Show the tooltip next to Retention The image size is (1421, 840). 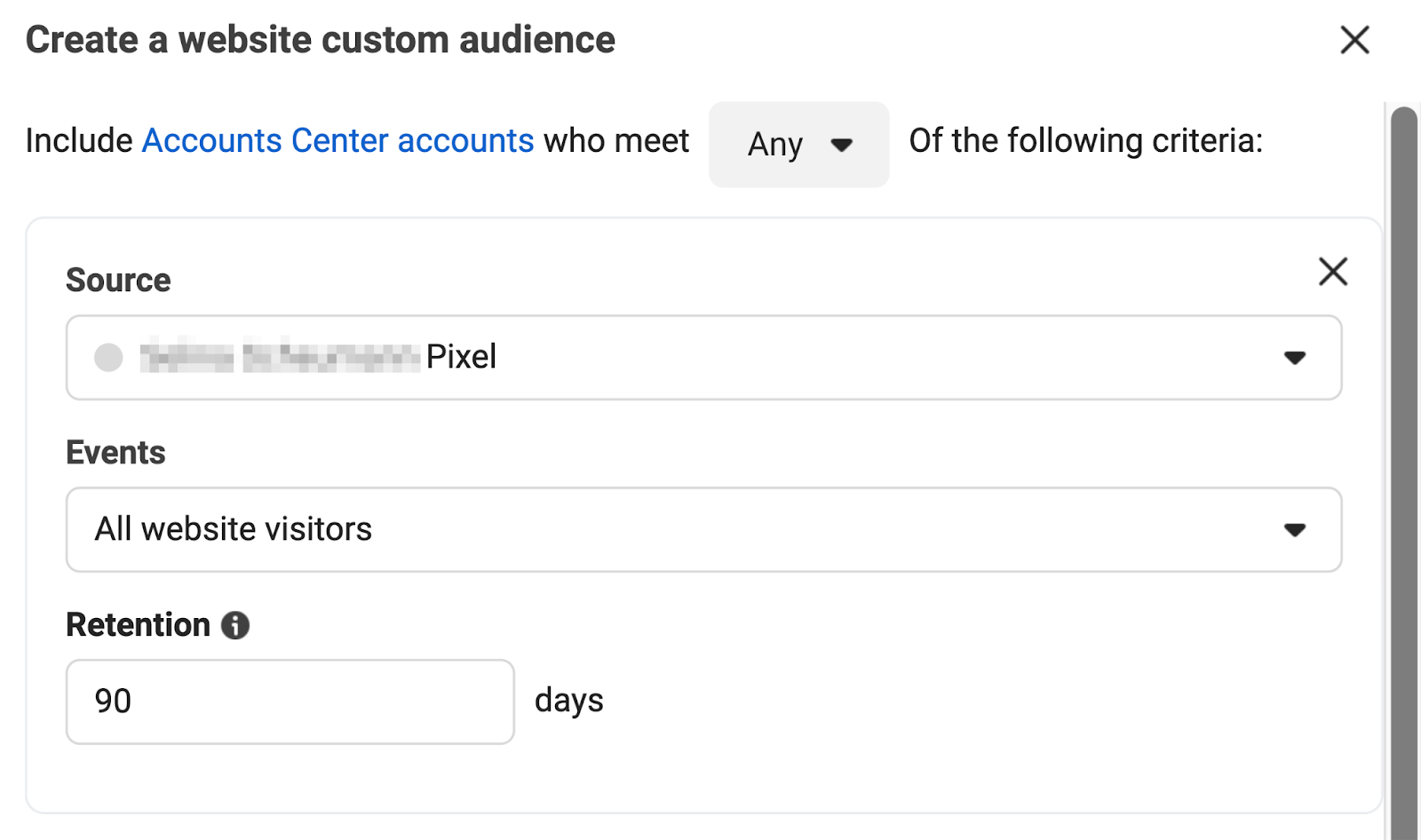pos(234,625)
